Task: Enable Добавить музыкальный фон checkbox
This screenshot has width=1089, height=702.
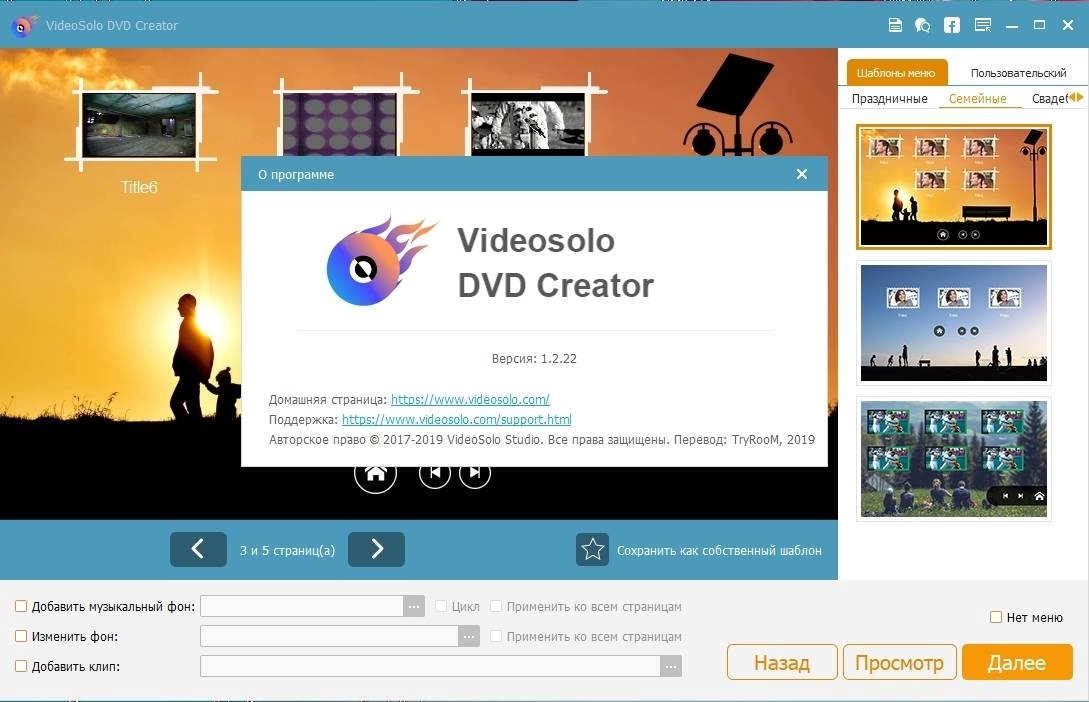Action: click(21, 606)
